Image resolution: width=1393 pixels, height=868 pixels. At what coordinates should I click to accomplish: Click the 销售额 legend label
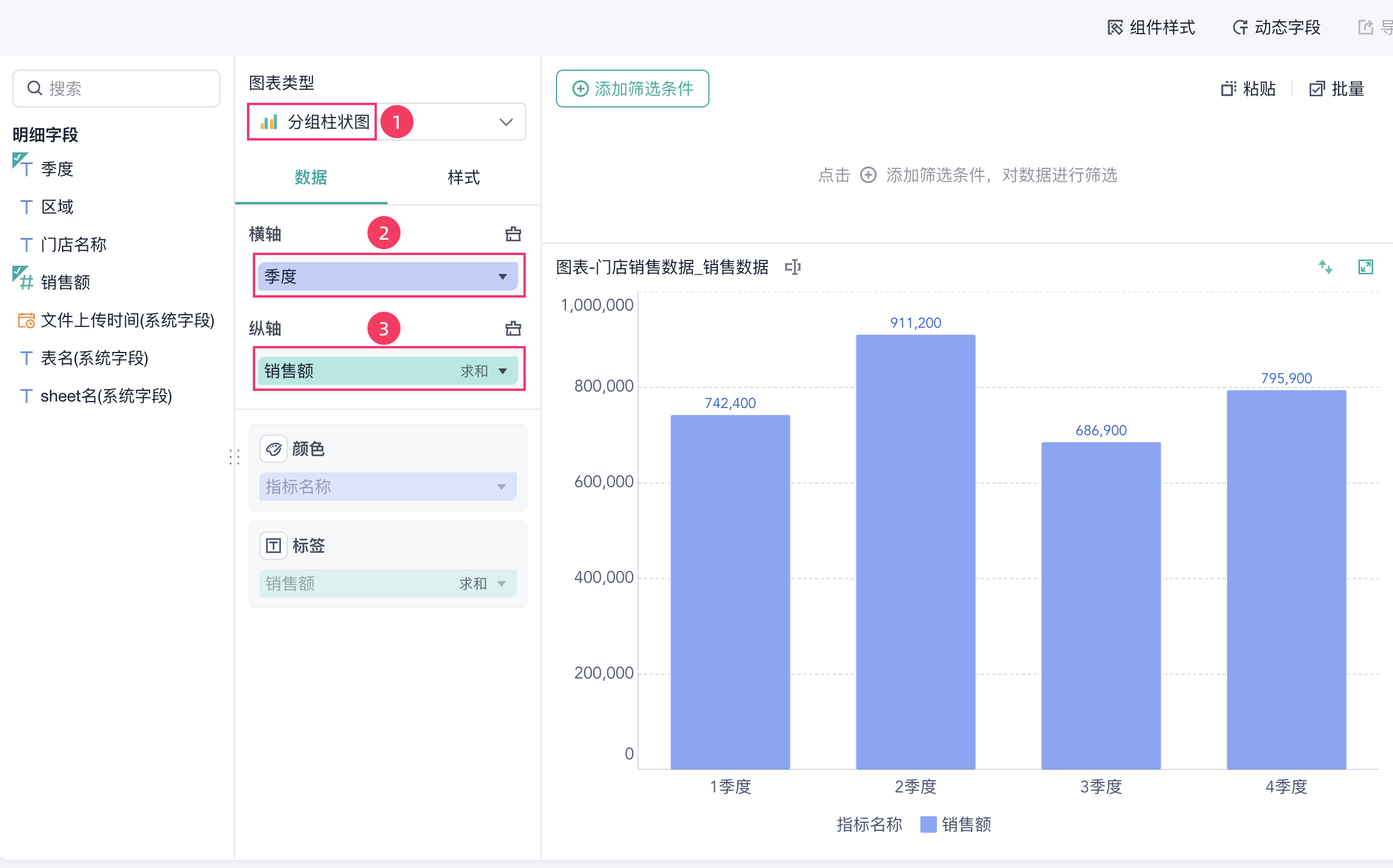(966, 824)
